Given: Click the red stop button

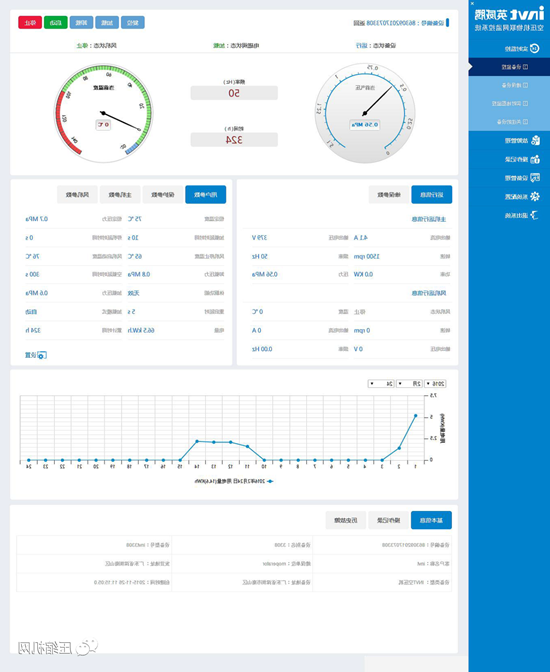Looking at the screenshot, I should tap(30, 23).
